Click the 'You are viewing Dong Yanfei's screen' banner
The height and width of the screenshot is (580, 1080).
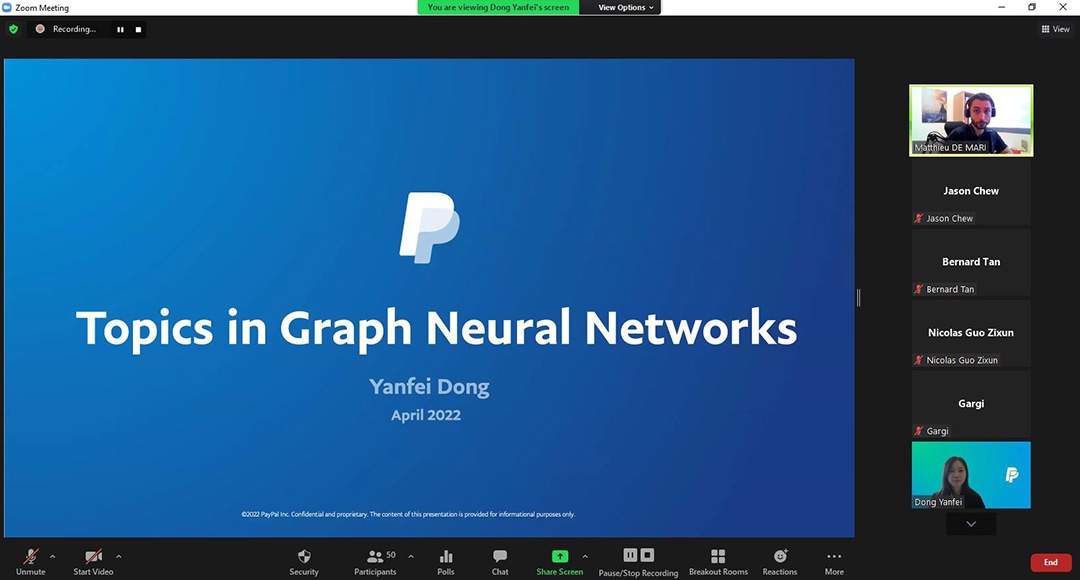coord(498,8)
